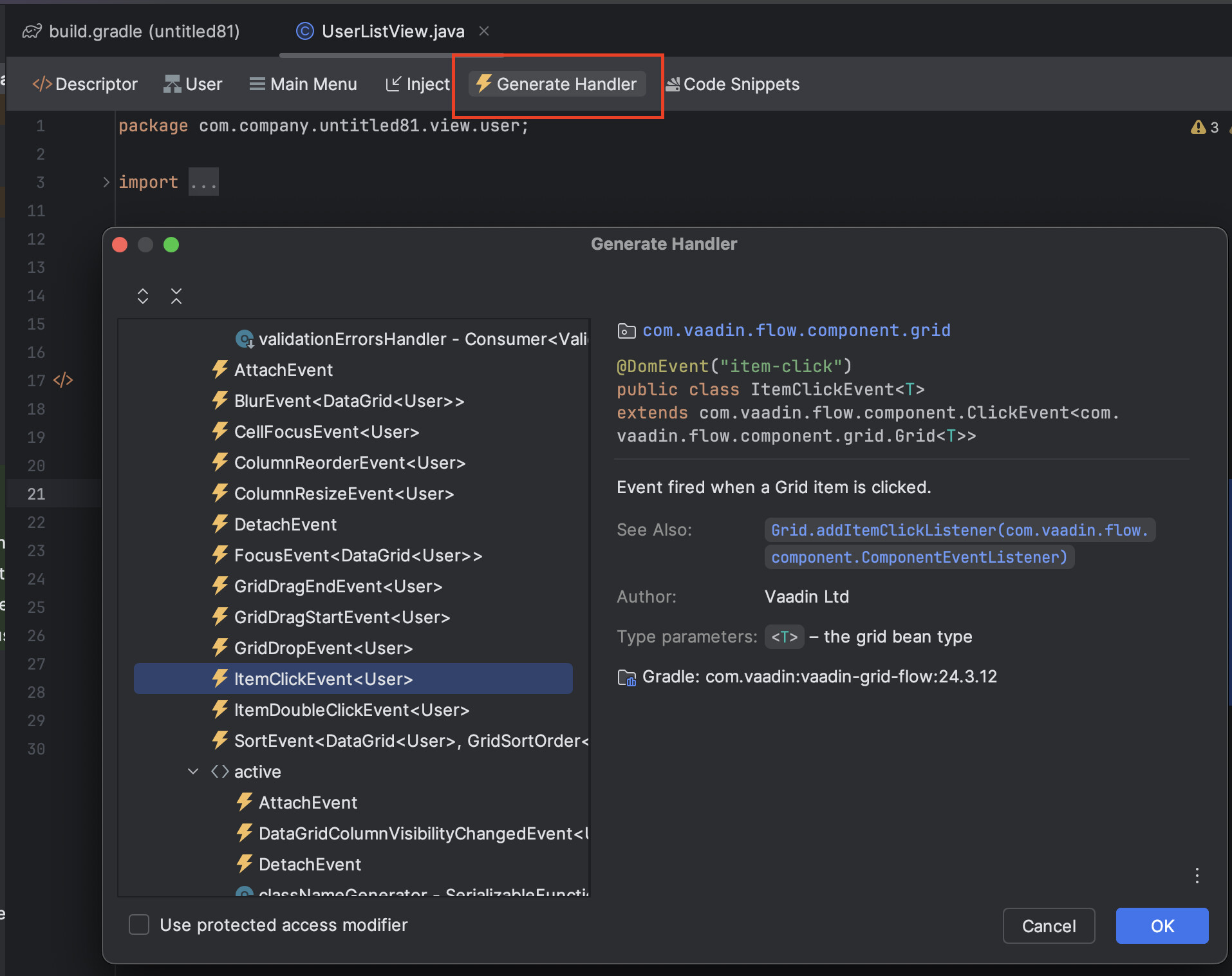Click the Gradle: com.vaadin:vaadin-grid-flow:24.3.12 text
The width and height of the screenshot is (1232, 976).
tap(819, 677)
